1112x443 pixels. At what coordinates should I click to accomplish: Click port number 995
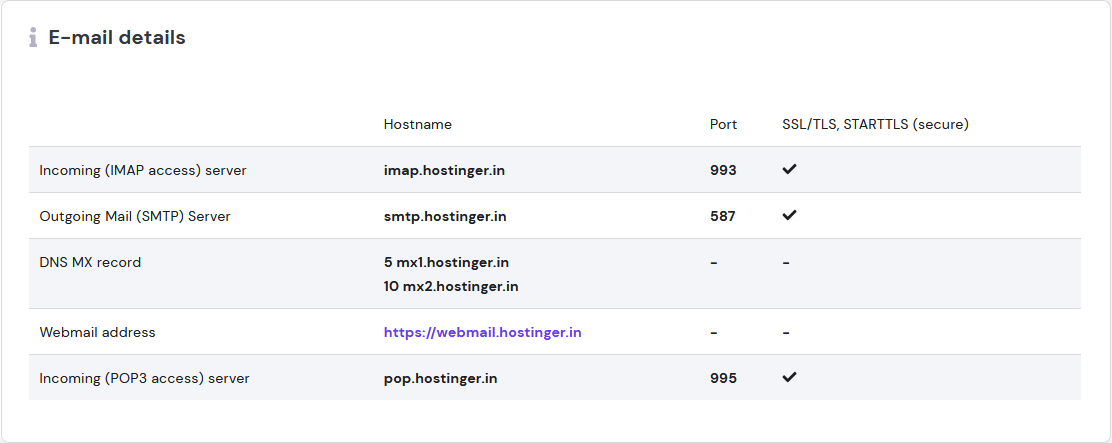pyautogui.click(x=723, y=378)
